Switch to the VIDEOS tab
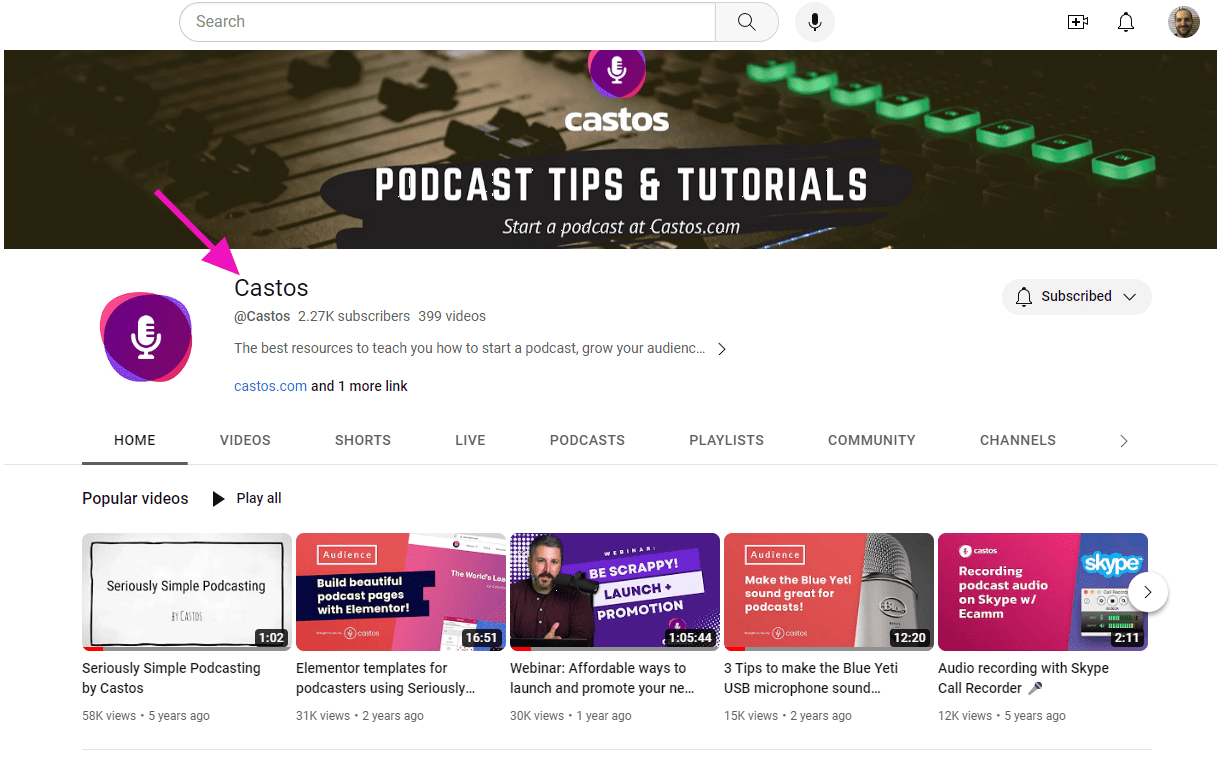Image resolution: width=1217 pixels, height=761 pixels. pyautogui.click(x=245, y=440)
